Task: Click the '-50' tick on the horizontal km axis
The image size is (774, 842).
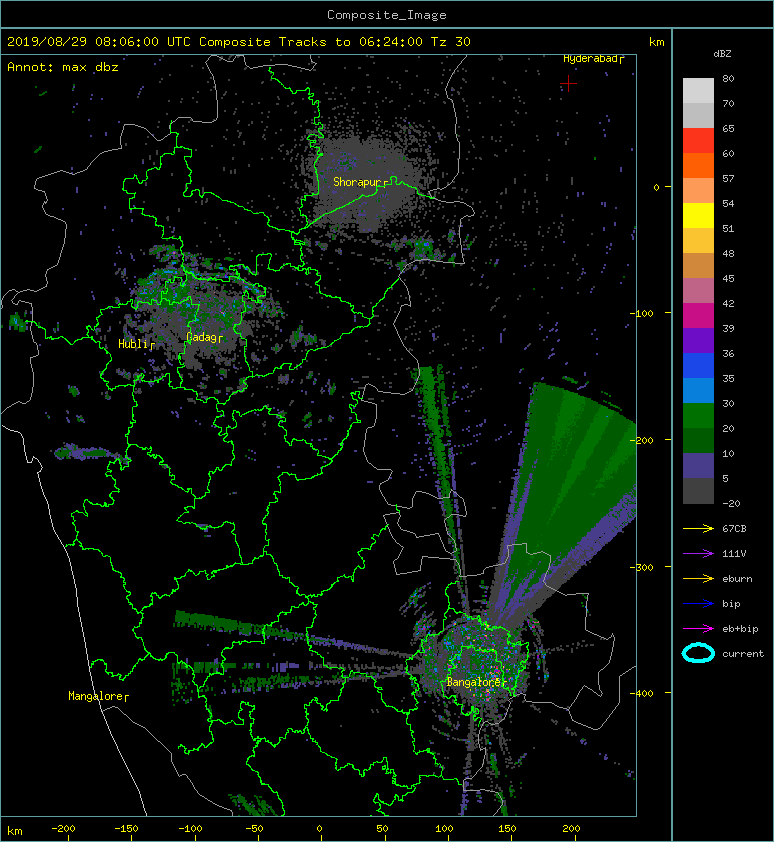Action: 254,829
